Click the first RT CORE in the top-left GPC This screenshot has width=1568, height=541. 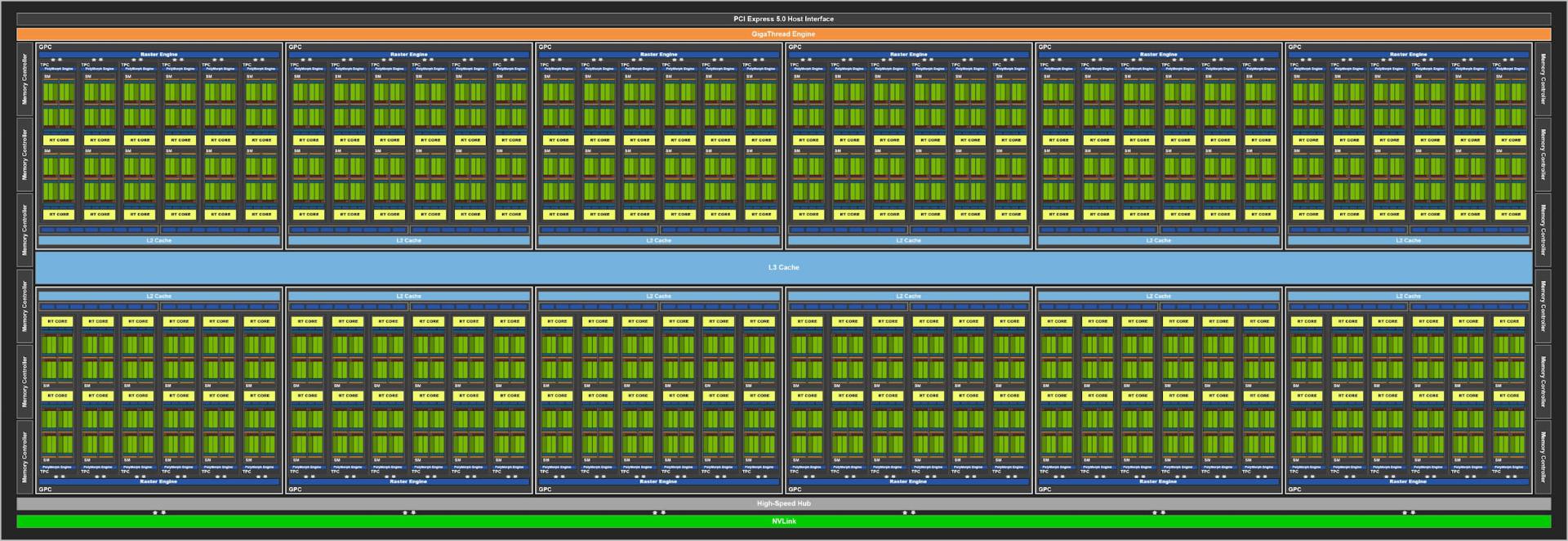(59, 140)
